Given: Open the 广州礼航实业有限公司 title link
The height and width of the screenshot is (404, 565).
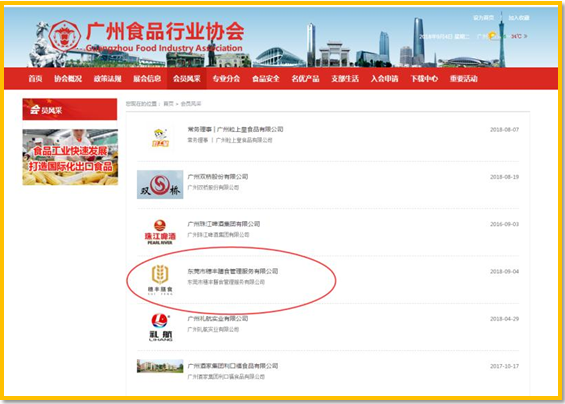Looking at the screenshot, I should (218, 319).
